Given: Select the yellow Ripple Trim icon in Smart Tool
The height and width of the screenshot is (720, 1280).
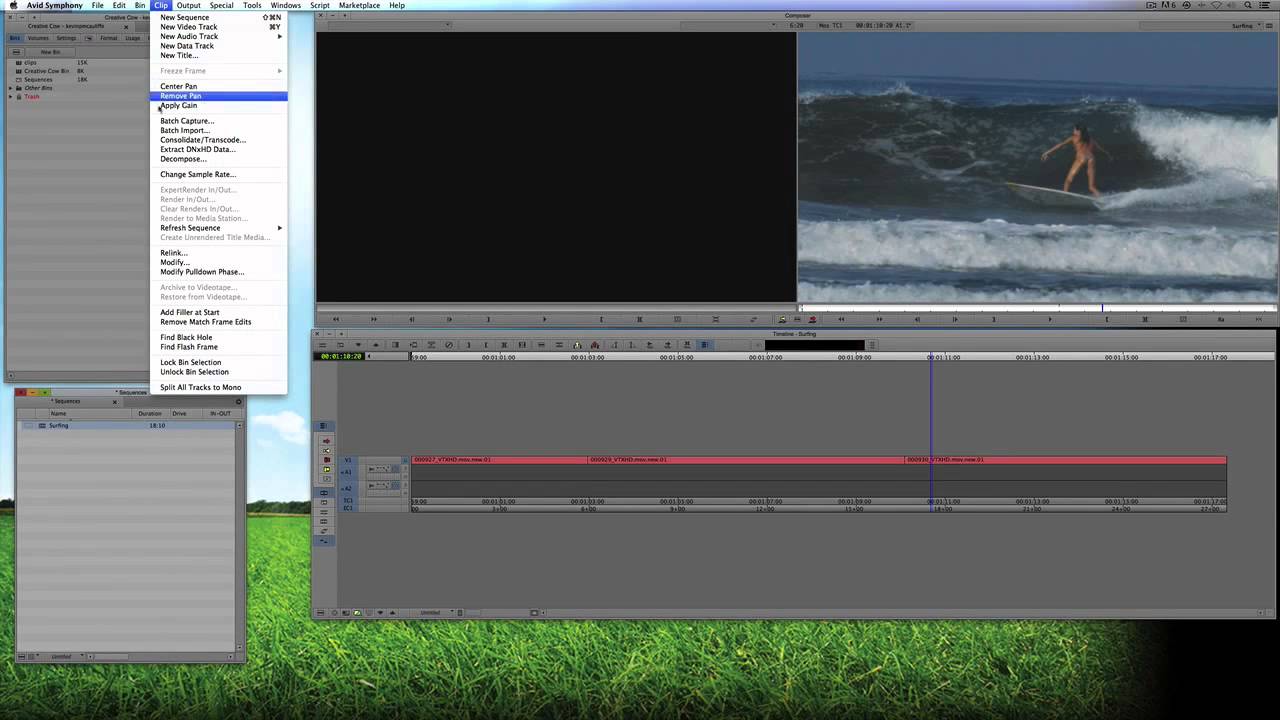Looking at the screenshot, I should click(x=327, y=469).
